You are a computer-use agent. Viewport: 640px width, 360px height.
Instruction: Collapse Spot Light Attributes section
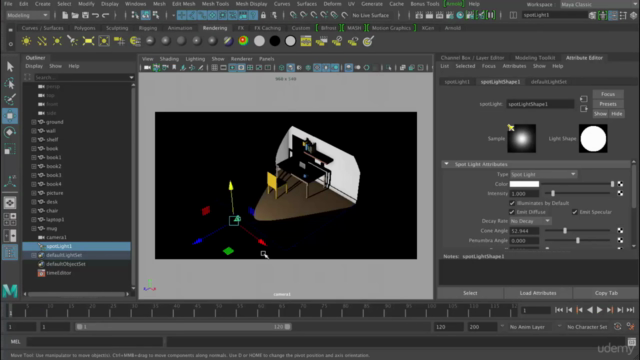[447, 164]
